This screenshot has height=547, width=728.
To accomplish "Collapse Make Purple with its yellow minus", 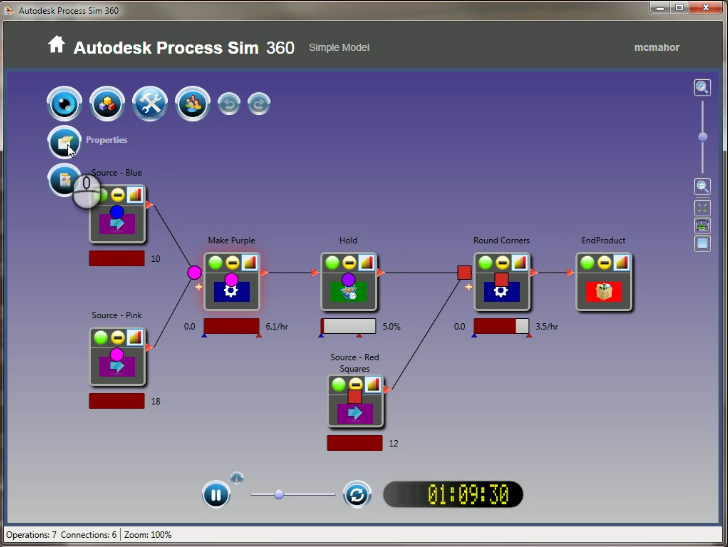I will click(x=233, y=263).
